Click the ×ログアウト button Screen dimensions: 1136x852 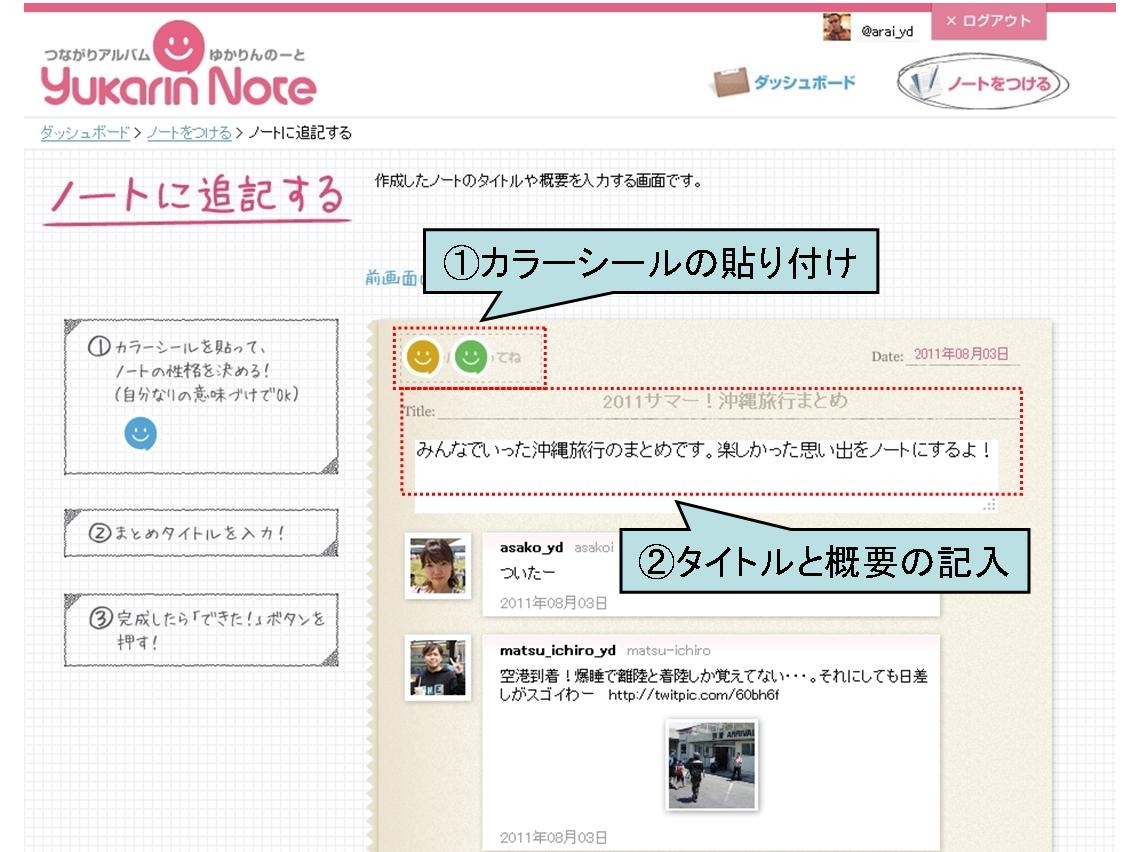pos(988,21)
